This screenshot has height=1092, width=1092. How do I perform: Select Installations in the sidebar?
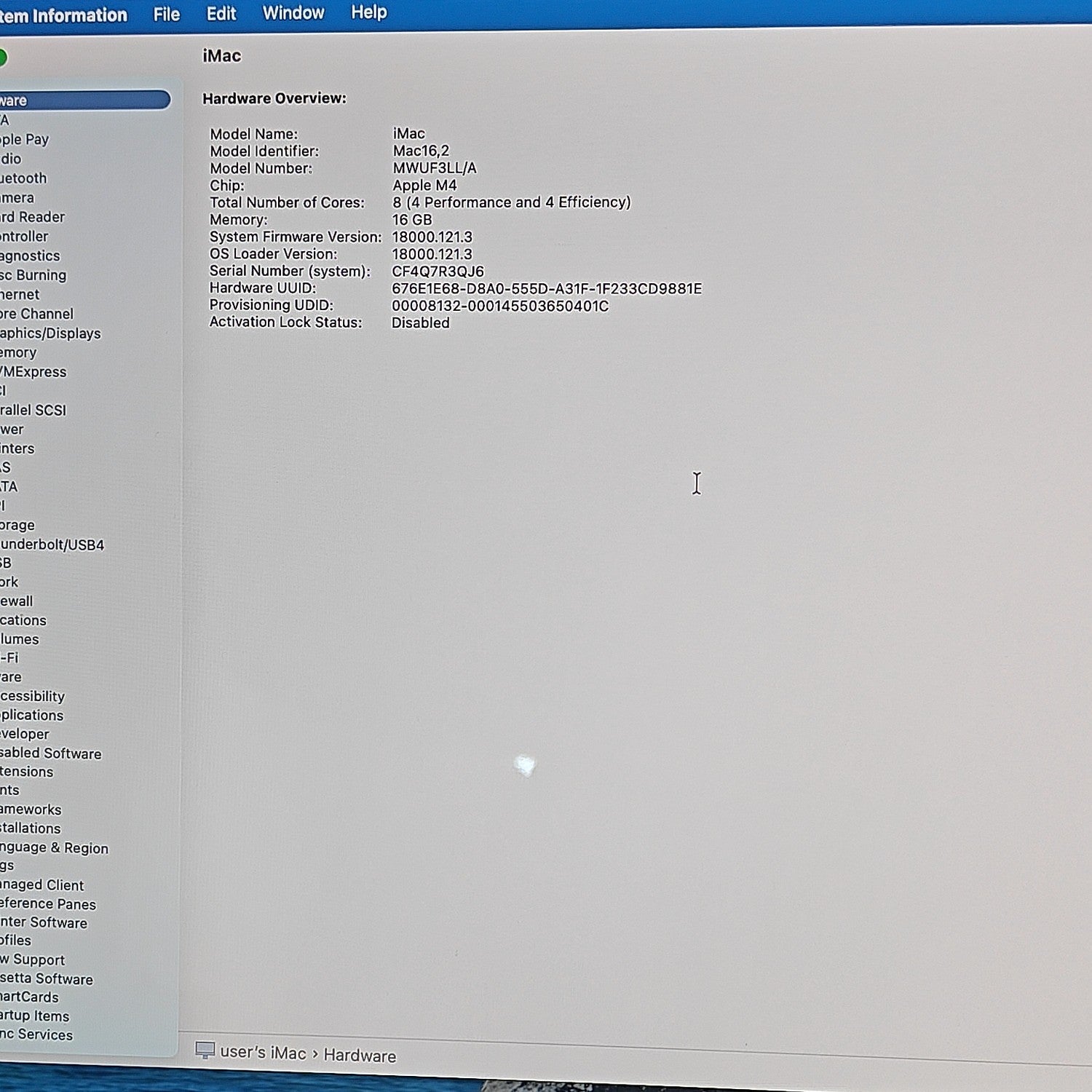(x=30, y=828)
